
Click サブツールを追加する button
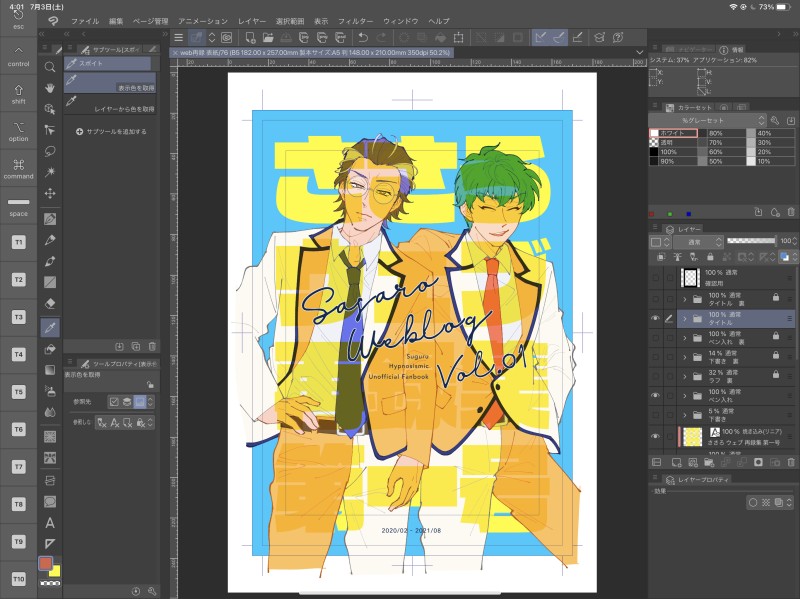coord(111,131)
